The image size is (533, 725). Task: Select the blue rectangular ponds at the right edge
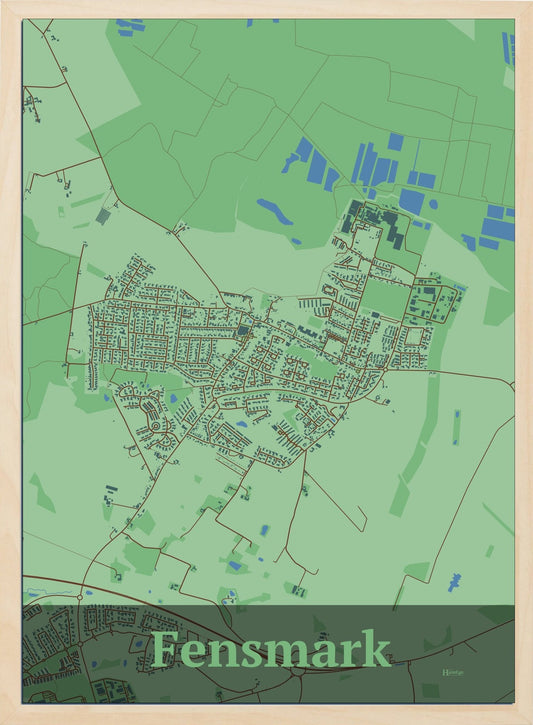click(x=496, y=227)
